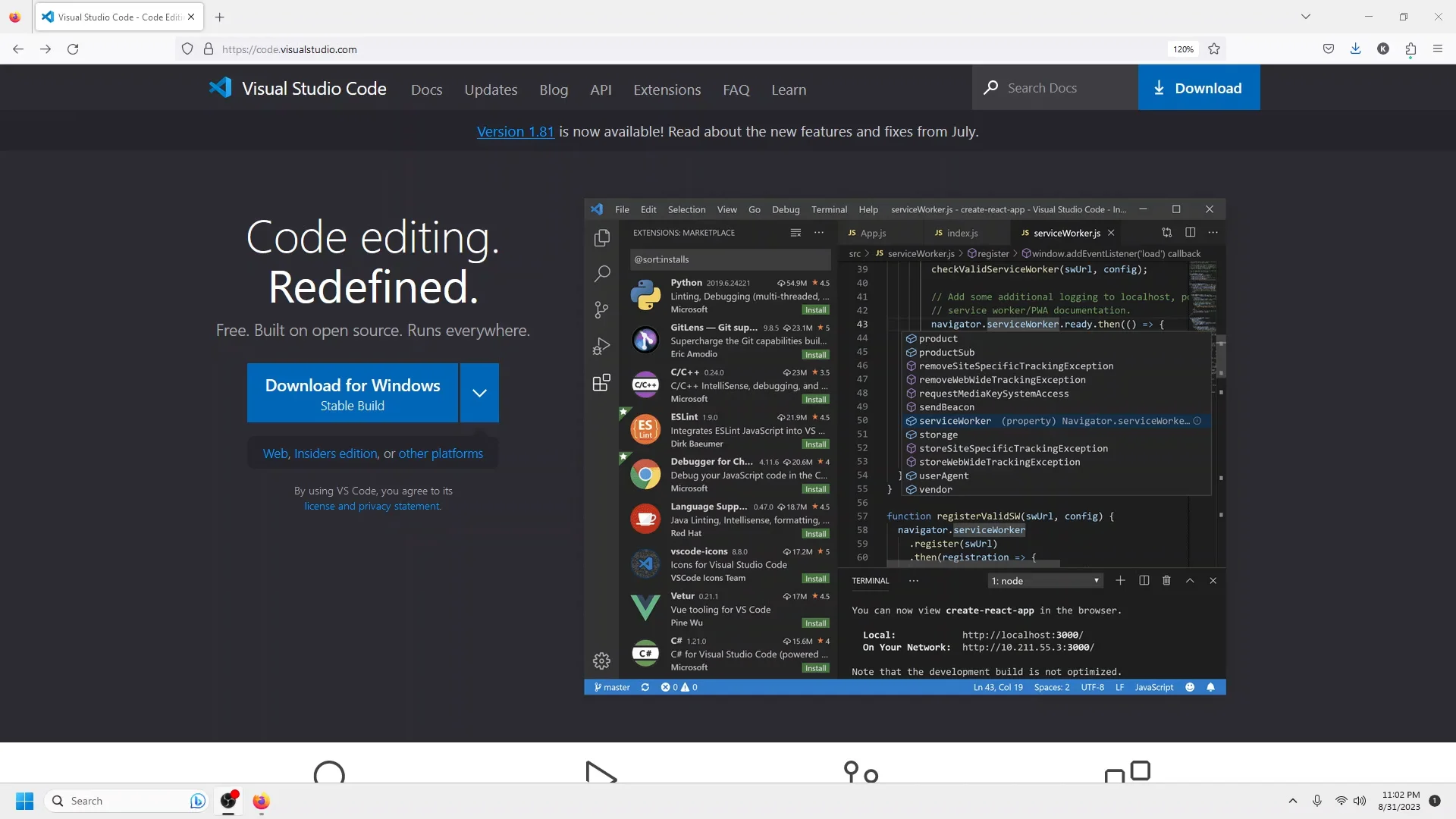Open the '1: node' terminal dropdown
1456x819 pixels.
[1045, 580]
